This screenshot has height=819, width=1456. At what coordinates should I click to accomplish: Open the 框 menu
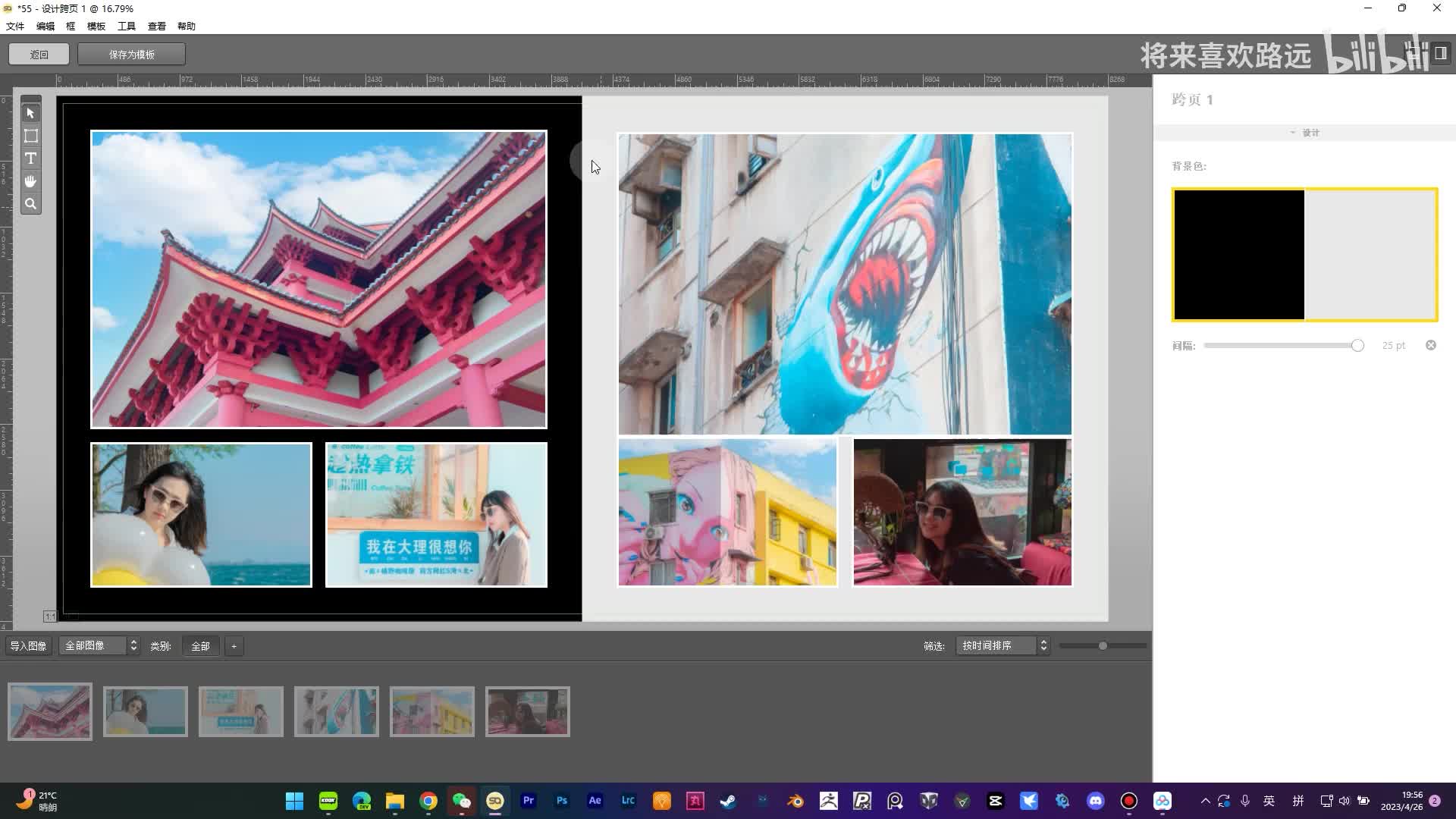tap(71, 26)
